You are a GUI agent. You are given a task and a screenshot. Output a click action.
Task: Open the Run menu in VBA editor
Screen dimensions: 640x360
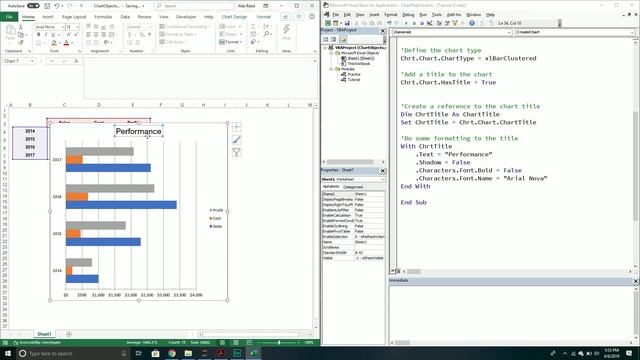point(423,15)
